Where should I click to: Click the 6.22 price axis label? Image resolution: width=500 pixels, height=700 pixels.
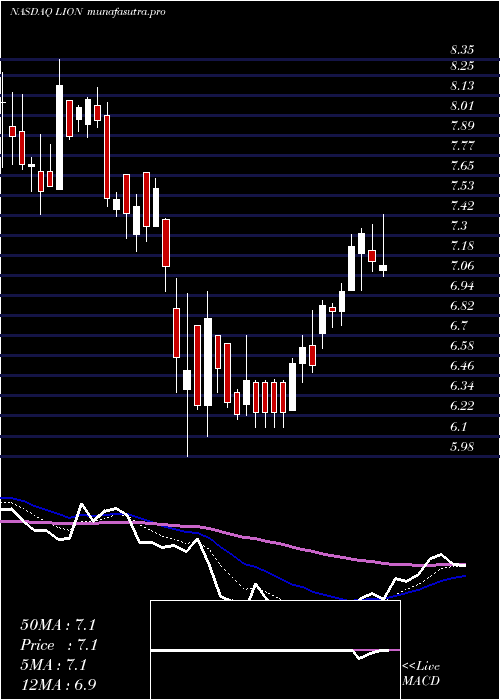462,405
